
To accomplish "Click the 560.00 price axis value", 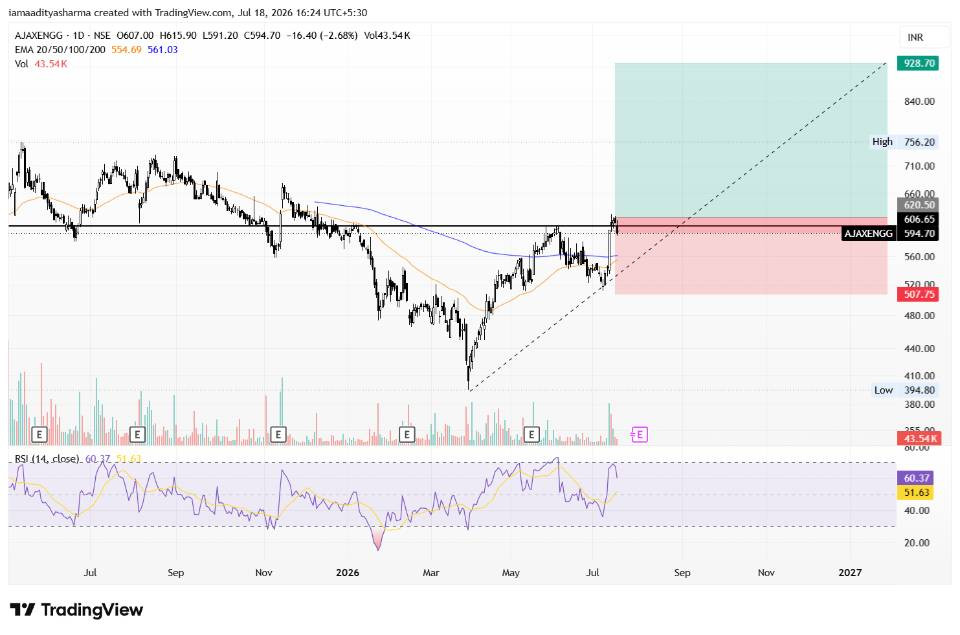I will pos(920,257).
